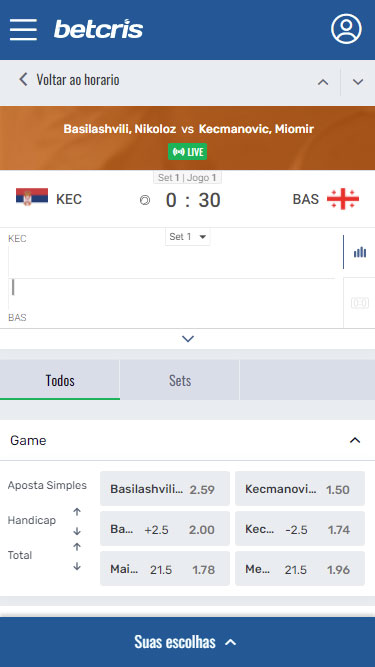Image resolution: width=375 pixels, height=667 pixels.
Task: Open the hamburger menu
Action: pyautogui.click(x=23, y=30)
